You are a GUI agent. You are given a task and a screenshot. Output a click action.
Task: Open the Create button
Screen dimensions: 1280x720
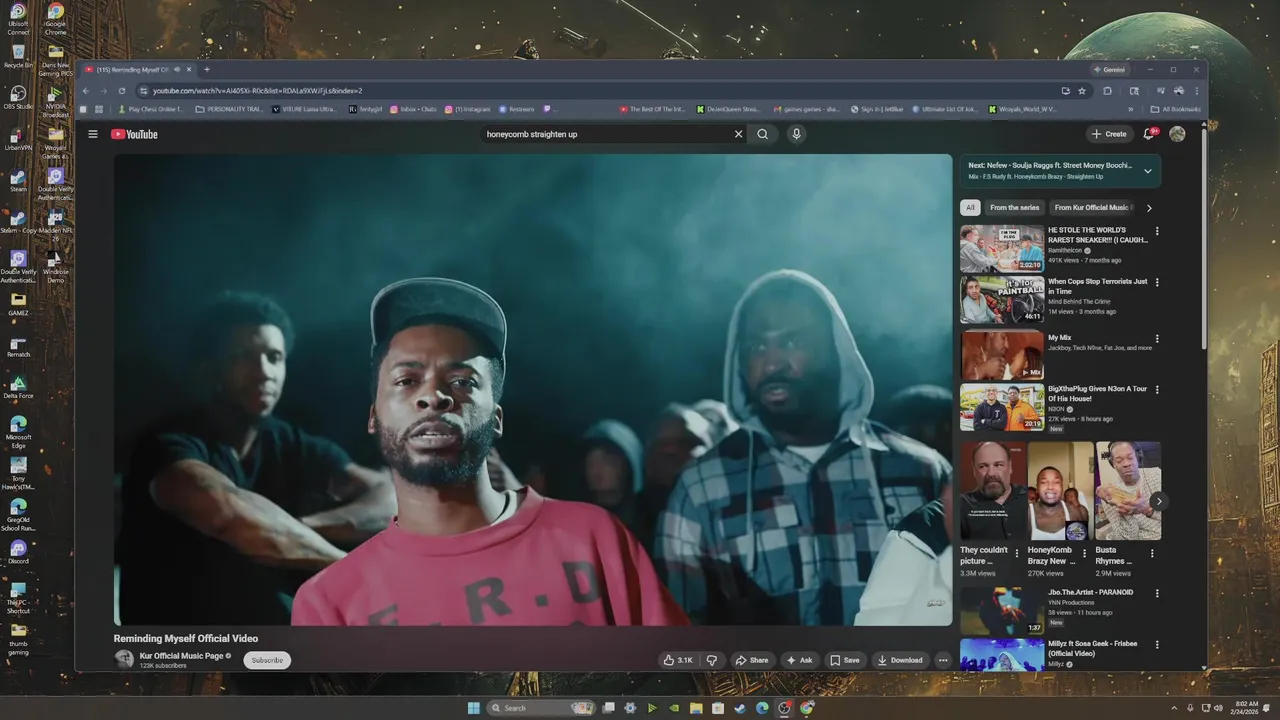pos(1109,134)
